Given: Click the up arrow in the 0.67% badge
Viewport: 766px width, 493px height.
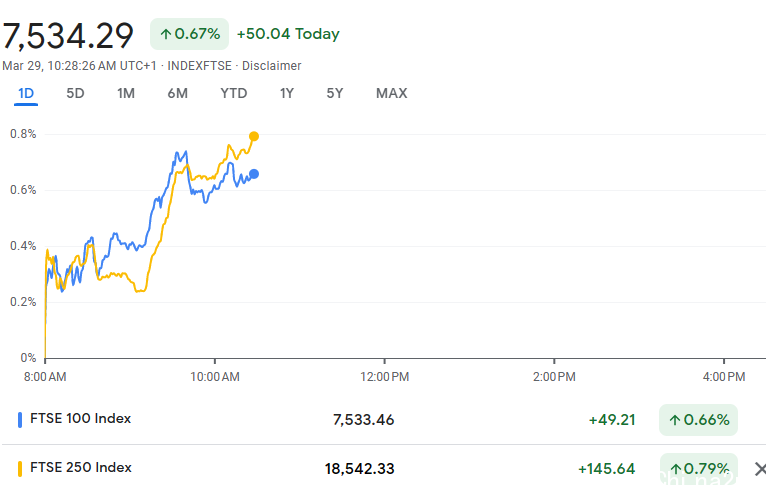Looking at the screenshot, I should [165, 34].
